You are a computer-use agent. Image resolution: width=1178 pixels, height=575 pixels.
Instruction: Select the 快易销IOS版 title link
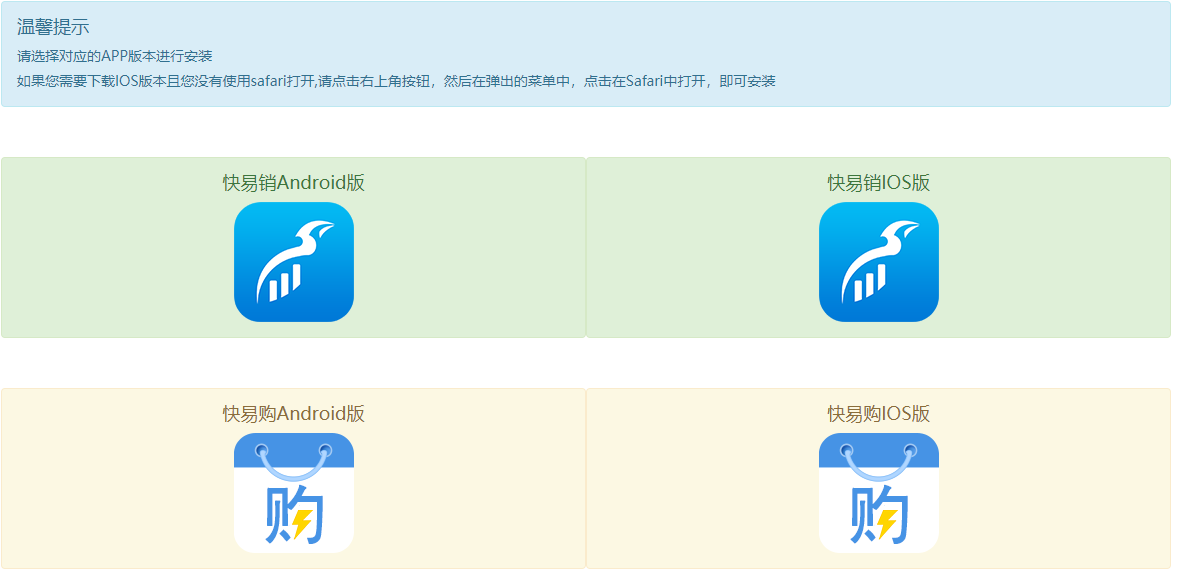click(878, 183)
